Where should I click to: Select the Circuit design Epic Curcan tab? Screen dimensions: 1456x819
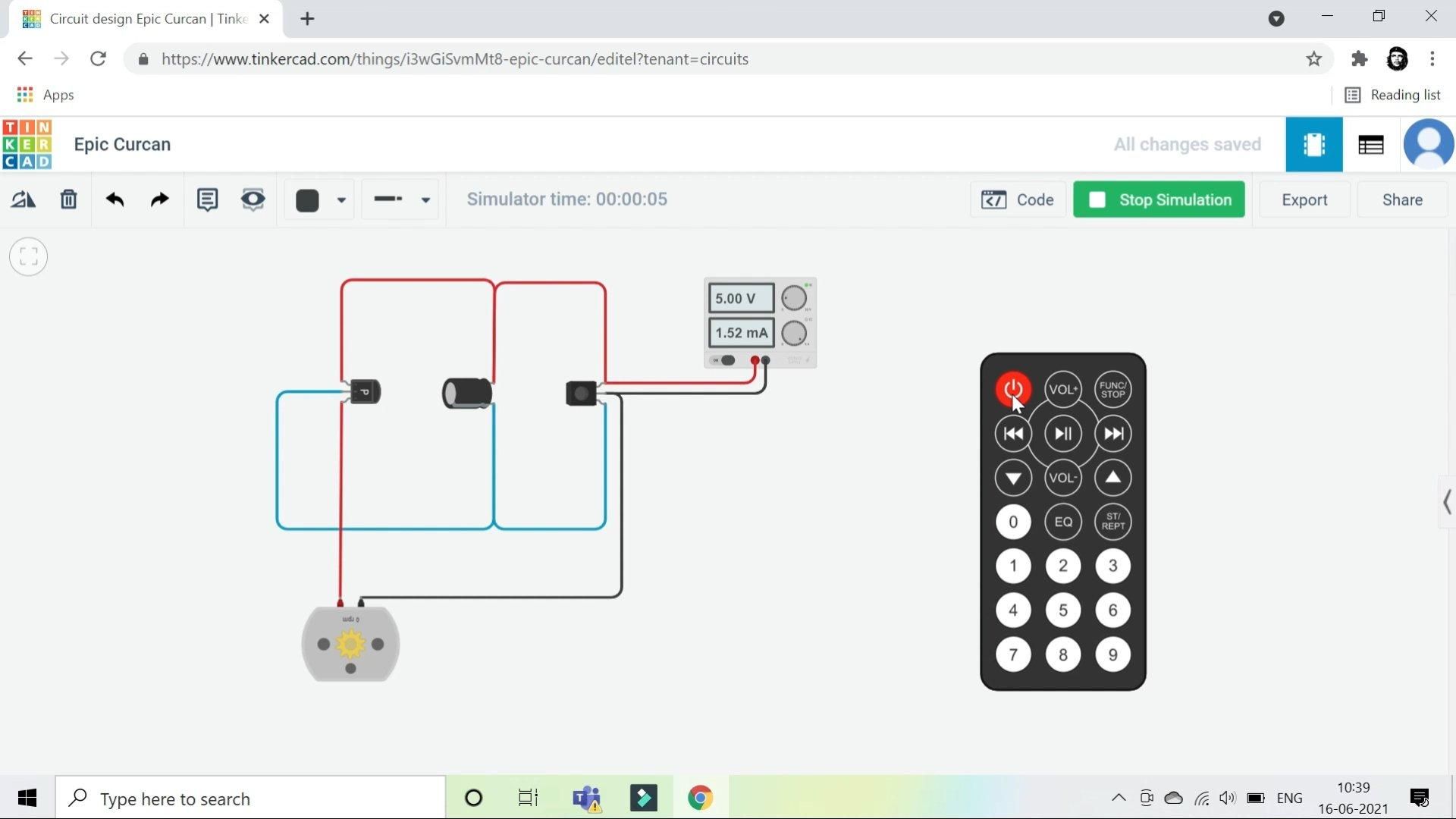(148, 19)
